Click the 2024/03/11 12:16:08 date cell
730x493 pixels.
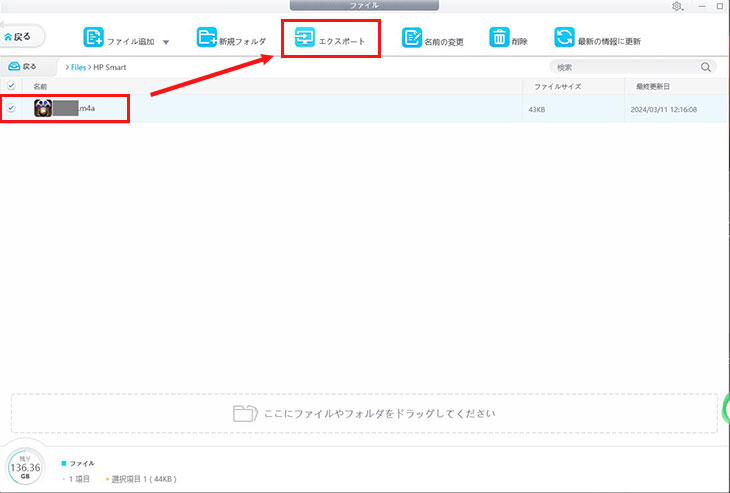pyautogui.click(x=663, y=110)
